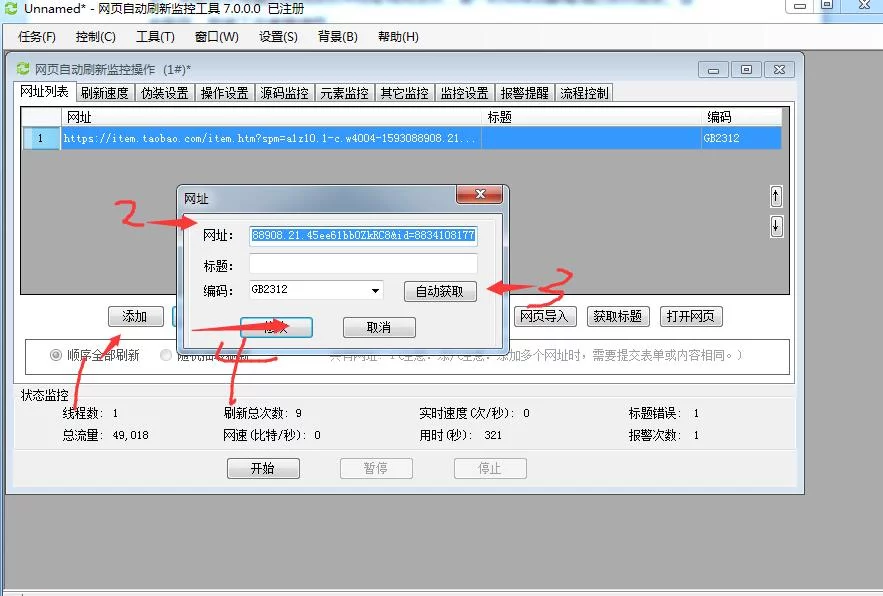
Task: Click the 开始 button
Action: [263, 468]
